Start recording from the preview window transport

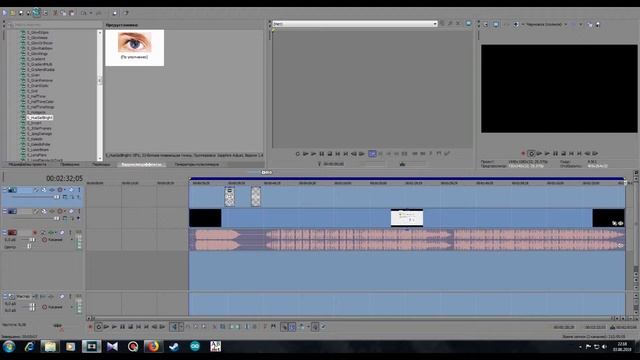pos(523,153)
